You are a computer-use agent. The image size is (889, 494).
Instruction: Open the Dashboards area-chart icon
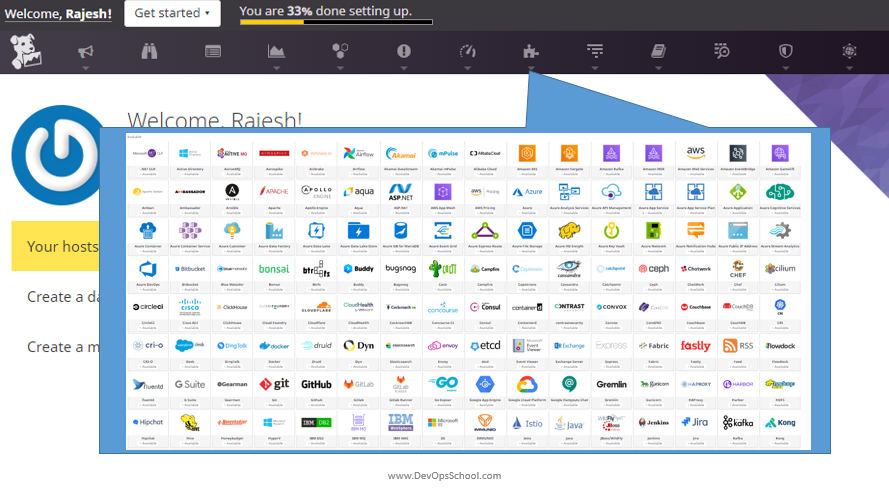(276, 51)
